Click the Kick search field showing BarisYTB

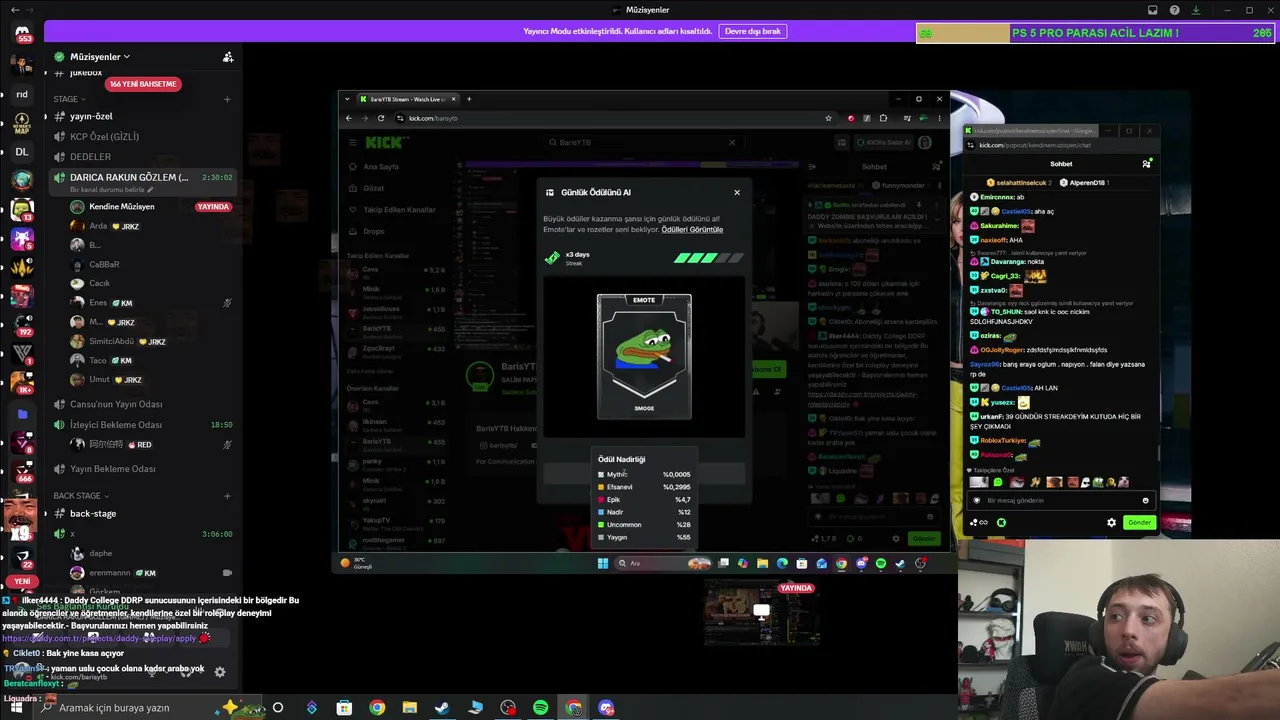coord(643,143)
